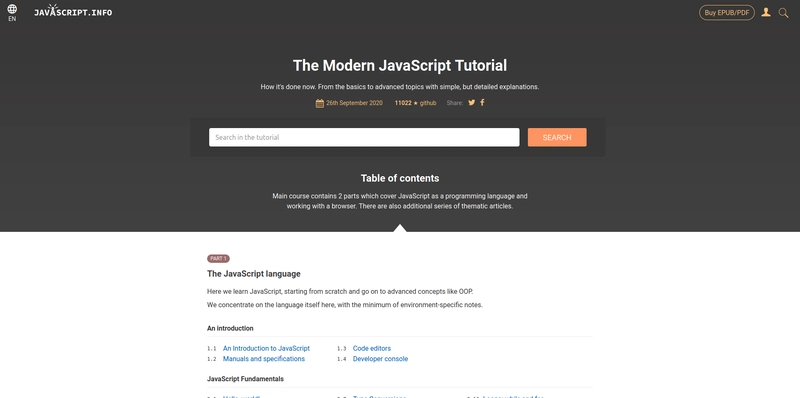Share the tutorial via Facebook icon
This screenshot has width=800, height=398.
pyautogui.click(x=482, y=103)
